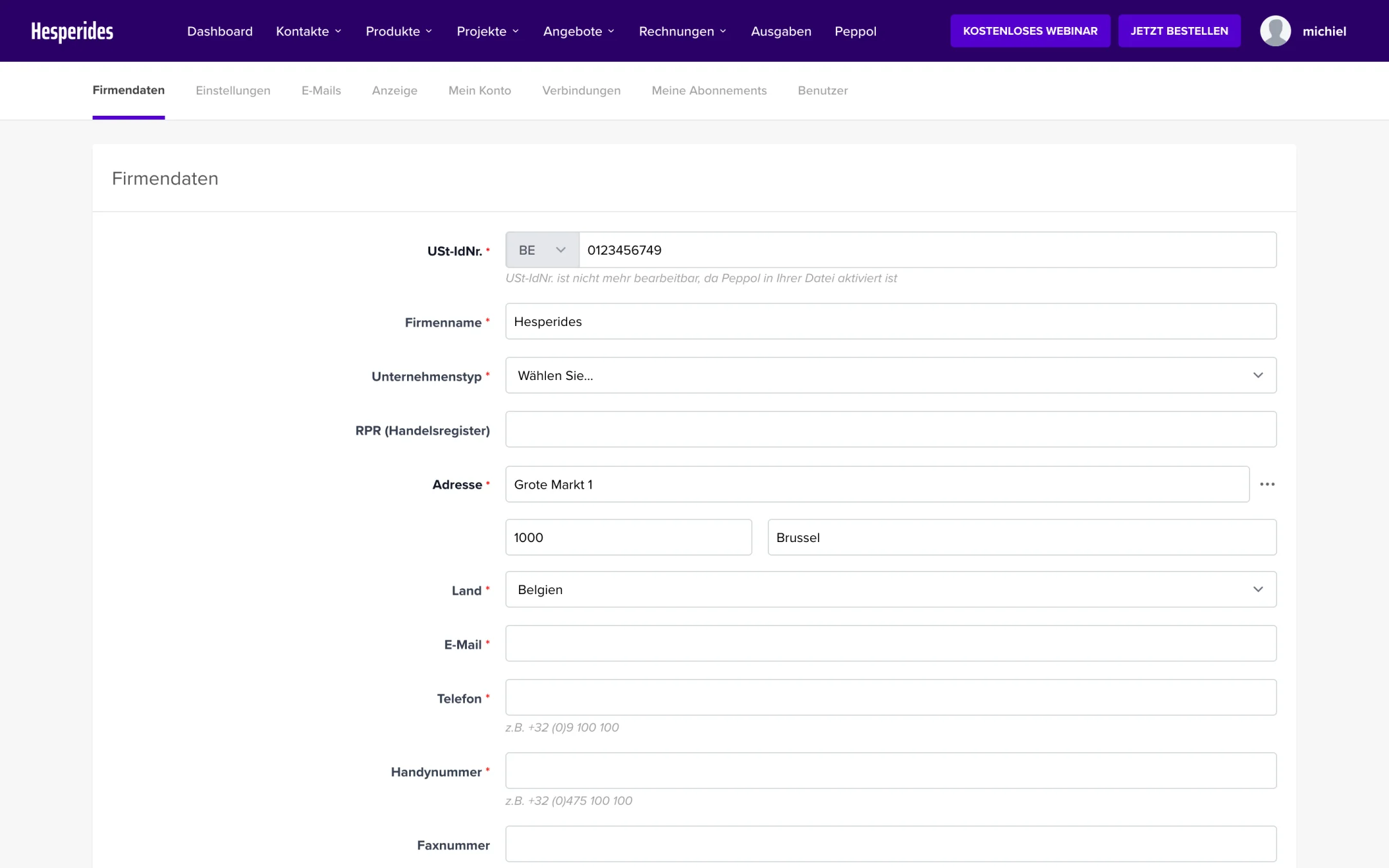The height and width of the screenshot is (868, 1389).
Task: Switch to the Benutzer tab
Action: click(x=822, y=91)
